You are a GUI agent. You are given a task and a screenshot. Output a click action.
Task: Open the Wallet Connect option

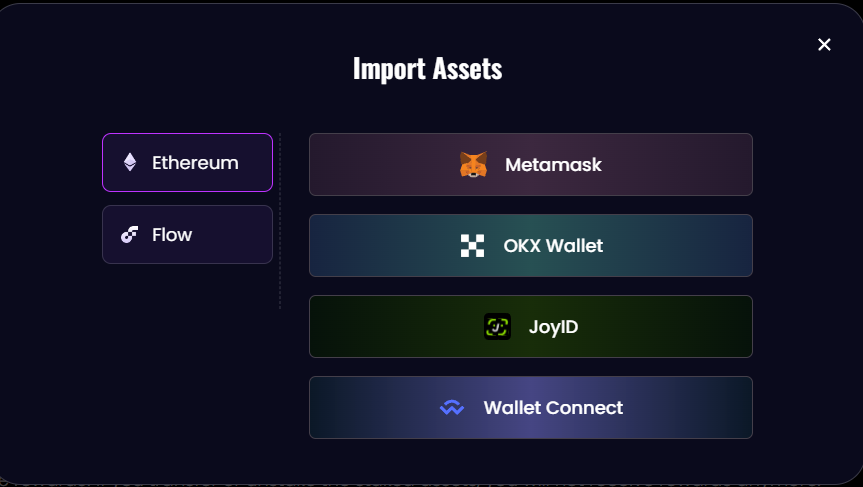(x=530, y=408)
